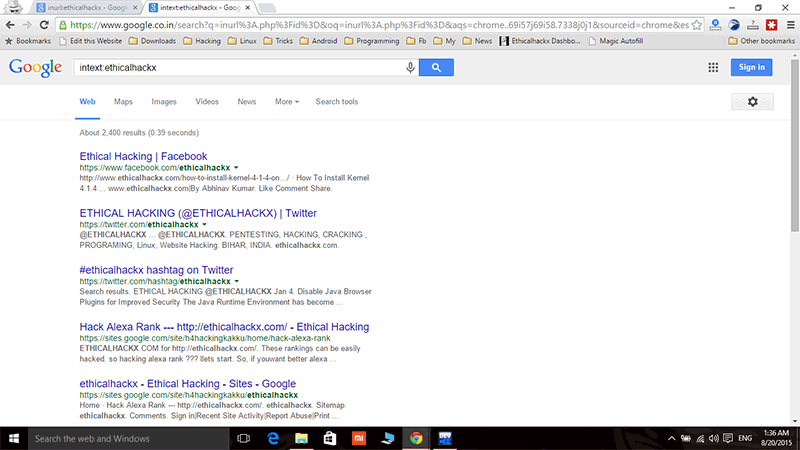Open the orange Mi app on taskbar
Viewport: 800px width, 450px height.
click(x=359, y=438)
